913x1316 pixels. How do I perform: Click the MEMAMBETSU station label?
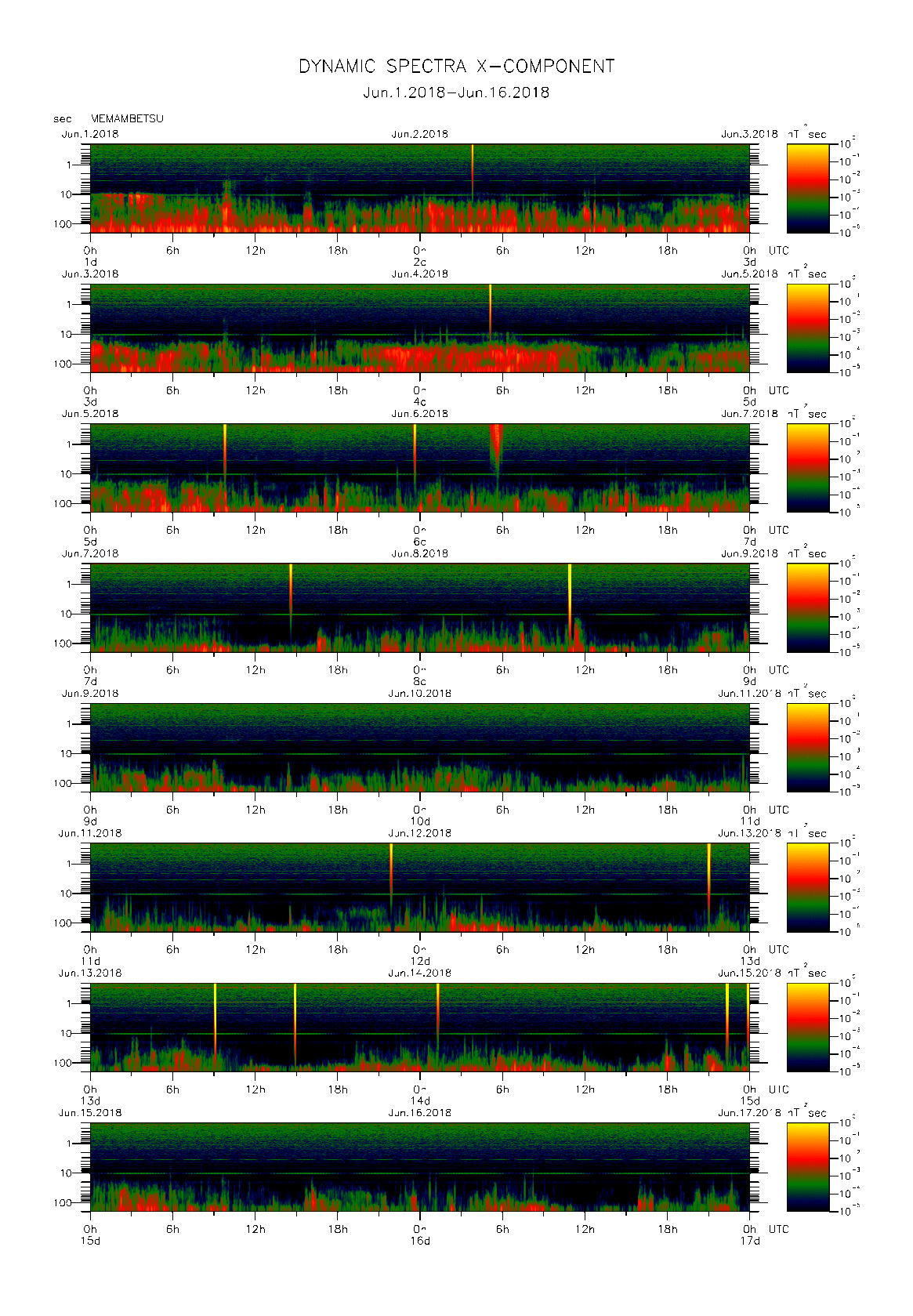[x=128, y=118]
